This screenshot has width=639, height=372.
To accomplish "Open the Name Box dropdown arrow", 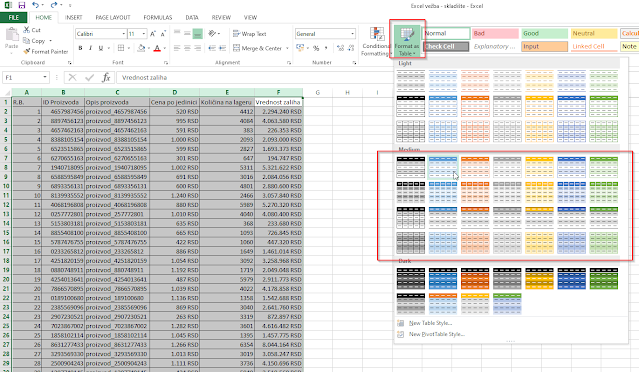I will point(44,77).
